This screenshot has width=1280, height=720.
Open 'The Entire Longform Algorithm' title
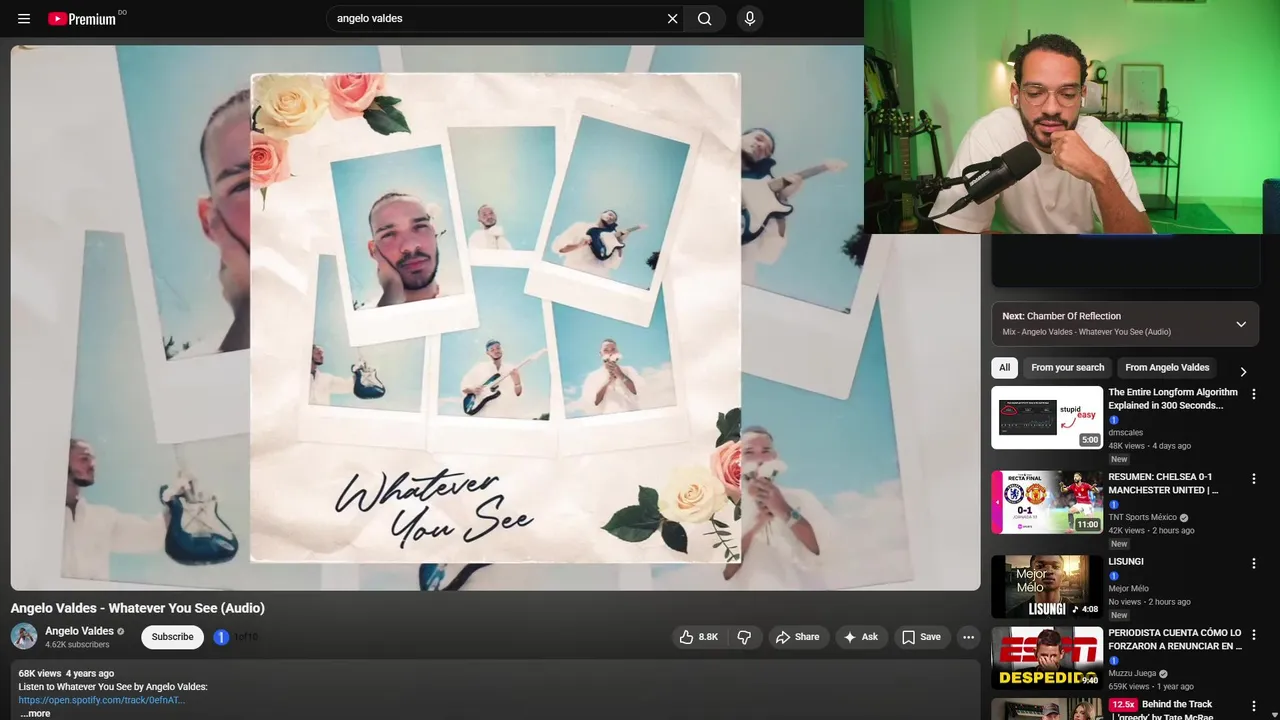coord(1173,399)
